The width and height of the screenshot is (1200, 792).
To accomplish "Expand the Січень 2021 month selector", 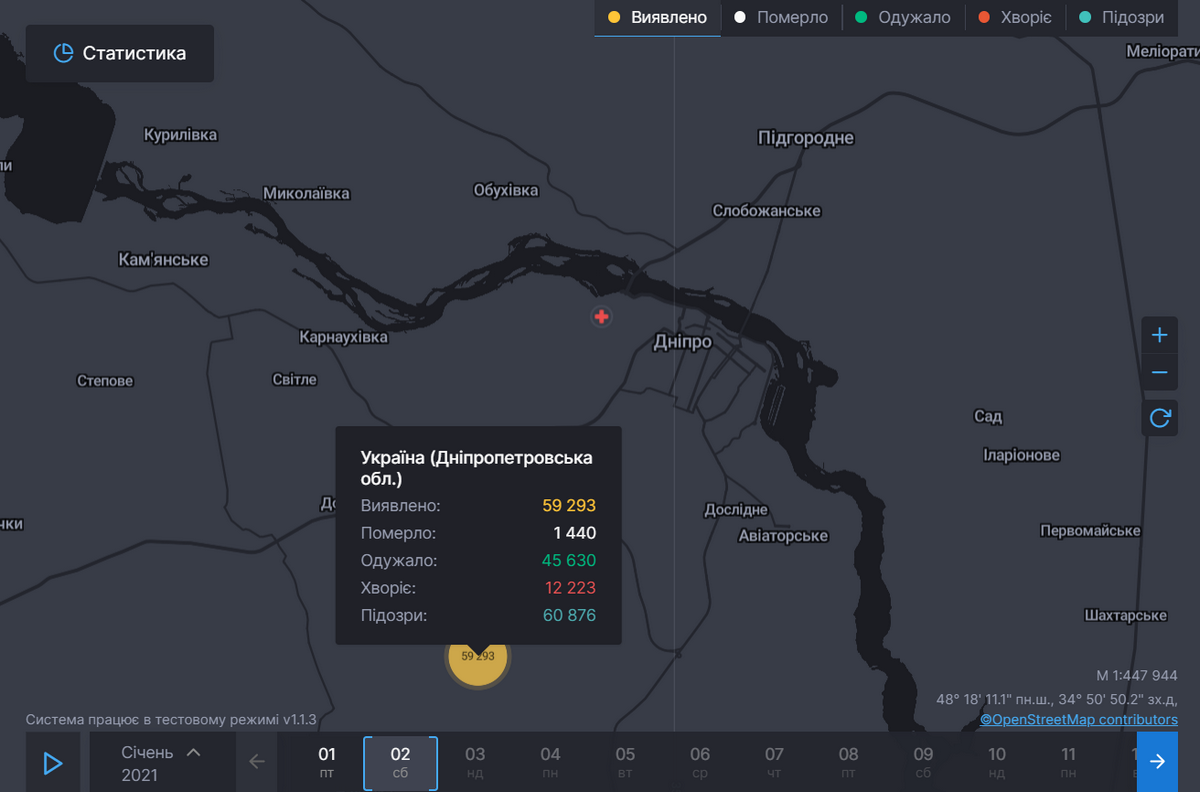I will coord(162,763).
